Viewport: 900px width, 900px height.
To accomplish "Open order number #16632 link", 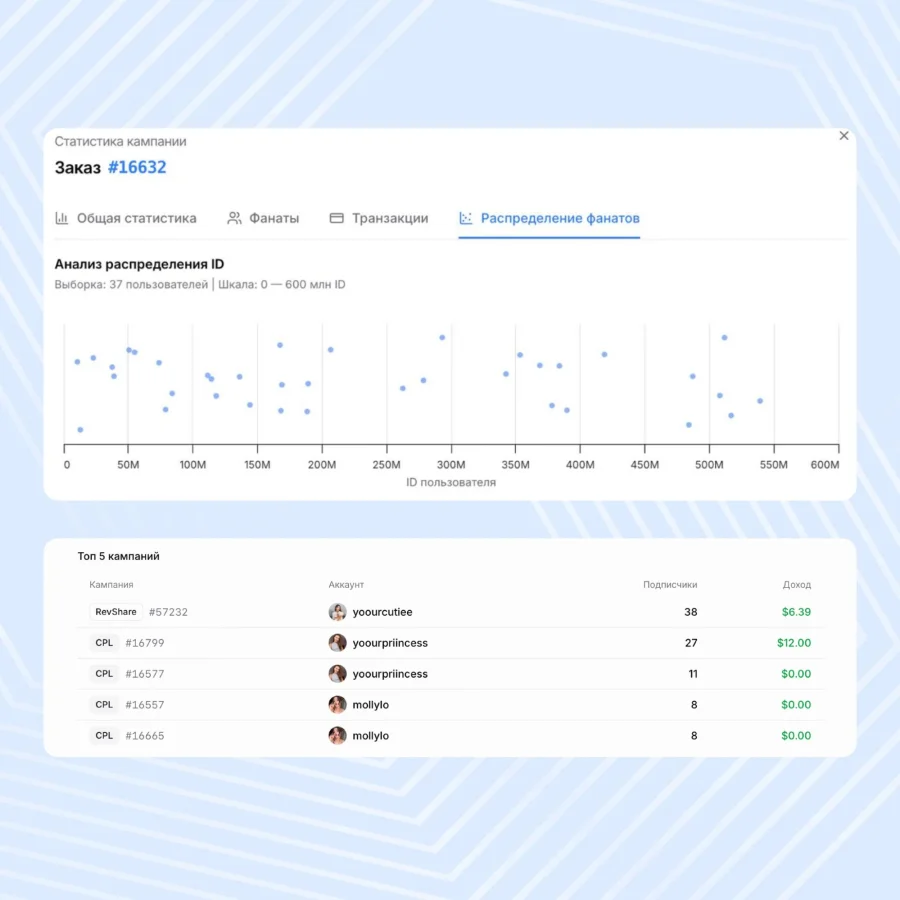I will [137, 167].
